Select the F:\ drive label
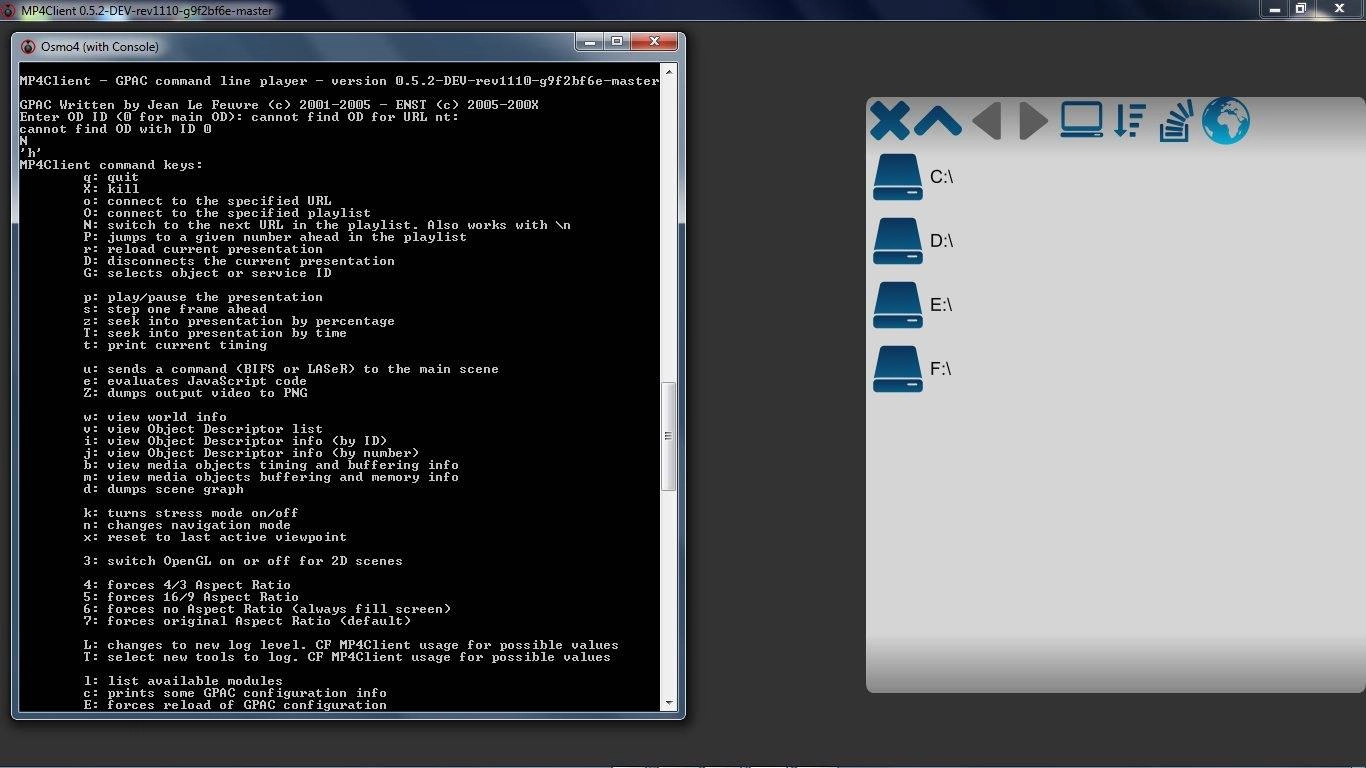The width and height of the screenshot is (1366, 768). tap(940, 369)
